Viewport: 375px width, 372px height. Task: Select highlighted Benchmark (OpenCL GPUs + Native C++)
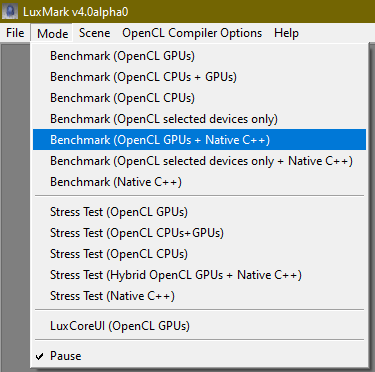[199, 140]
